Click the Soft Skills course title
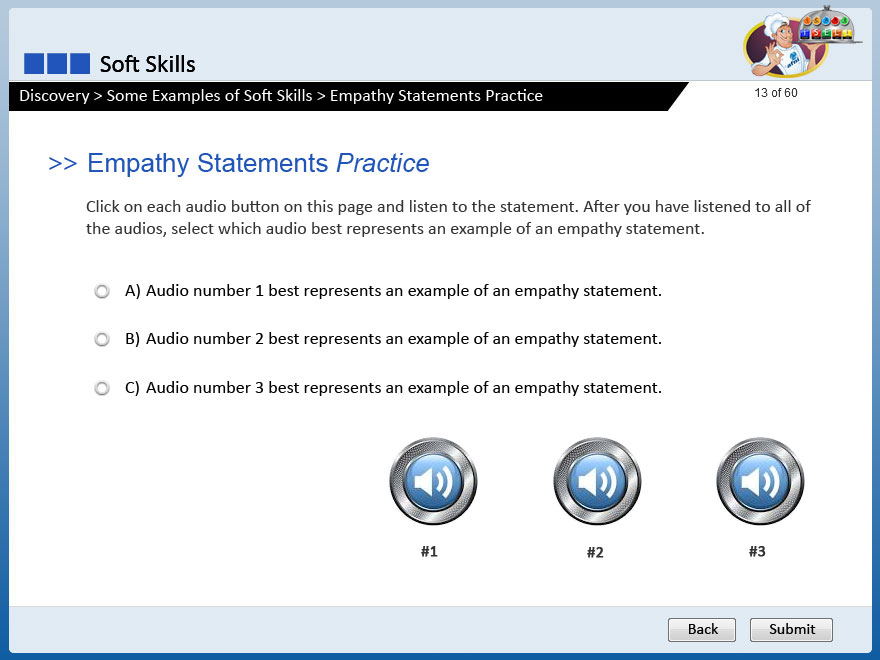The width and height of the screenshot is (880, 660). pos(147,64)
